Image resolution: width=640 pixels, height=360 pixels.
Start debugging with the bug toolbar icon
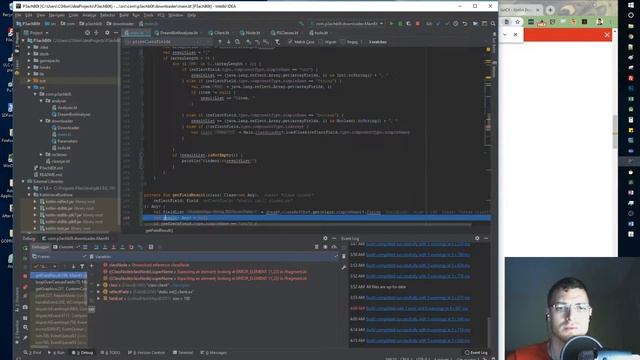(400, 24)
